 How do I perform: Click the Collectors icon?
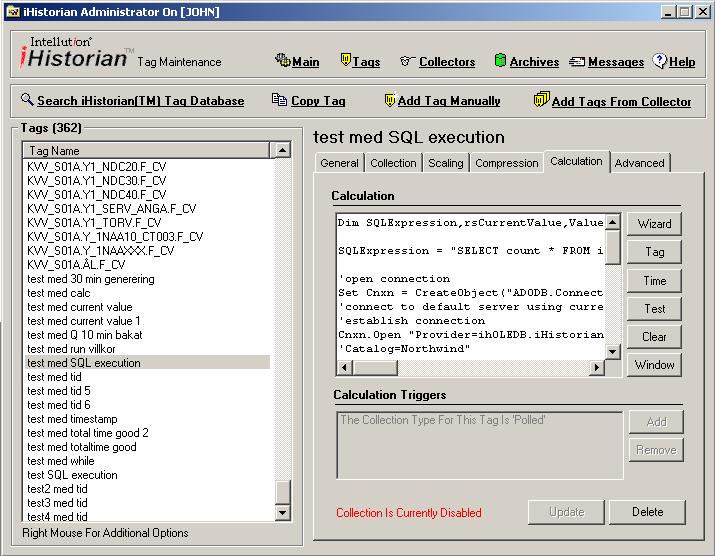(x=407, y=61)
